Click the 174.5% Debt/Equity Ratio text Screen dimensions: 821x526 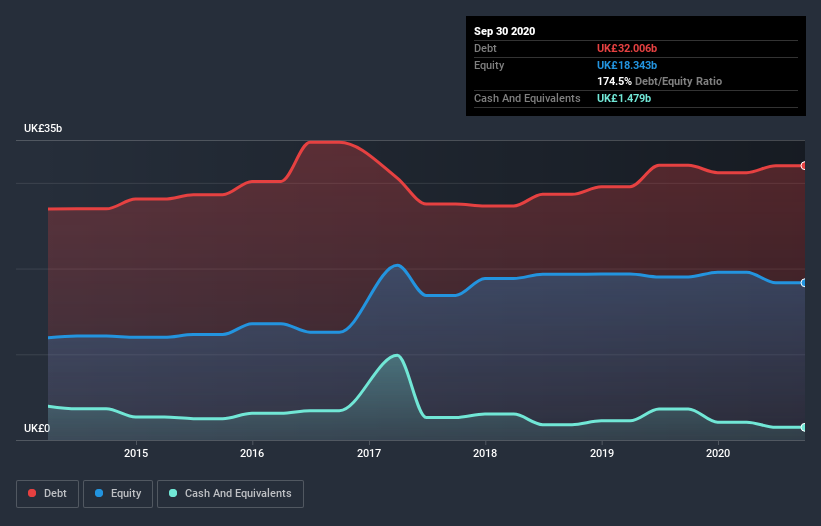pyautogui.click(x=659, y=82)
